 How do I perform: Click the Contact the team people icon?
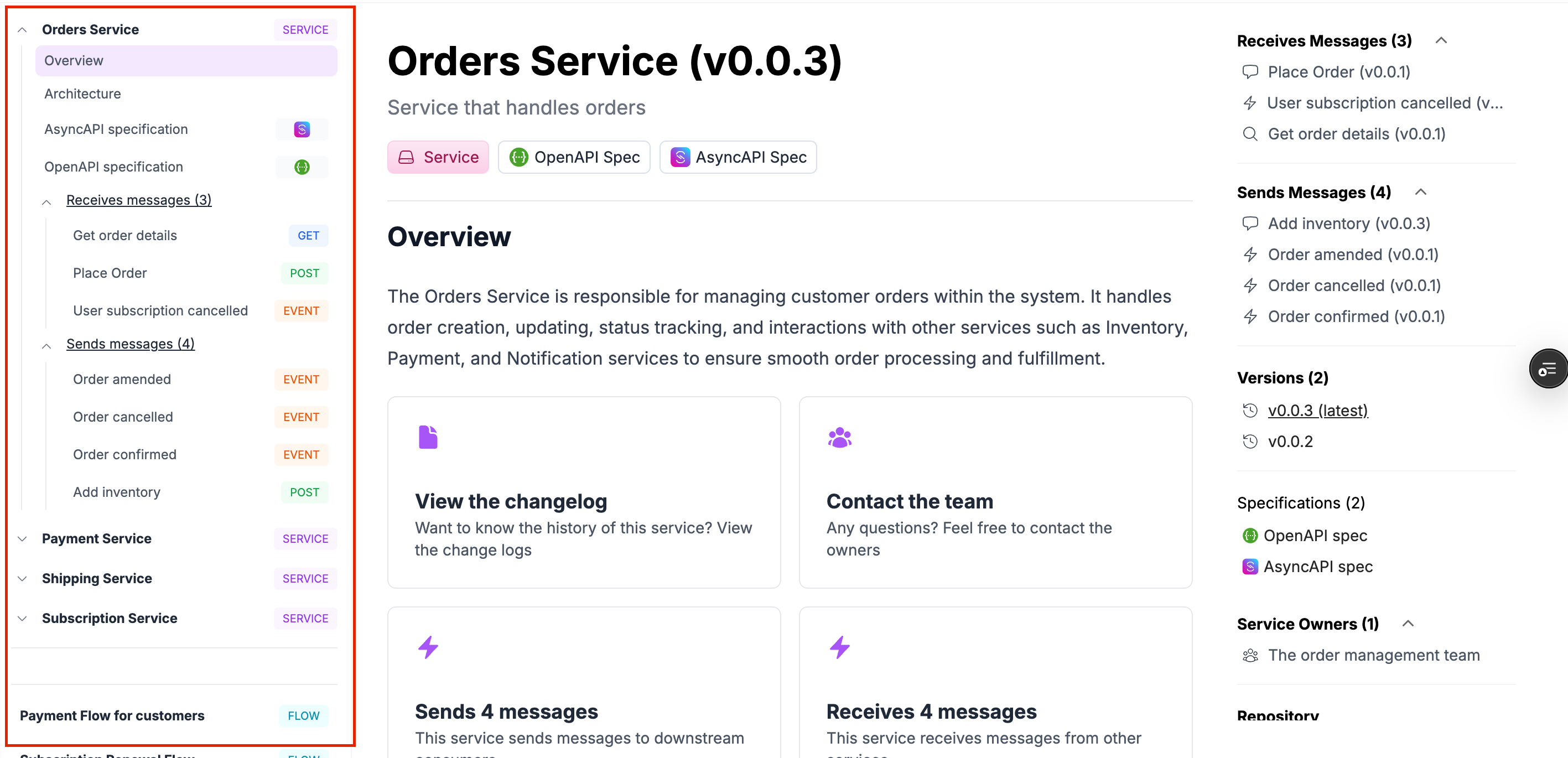[839, 436]
